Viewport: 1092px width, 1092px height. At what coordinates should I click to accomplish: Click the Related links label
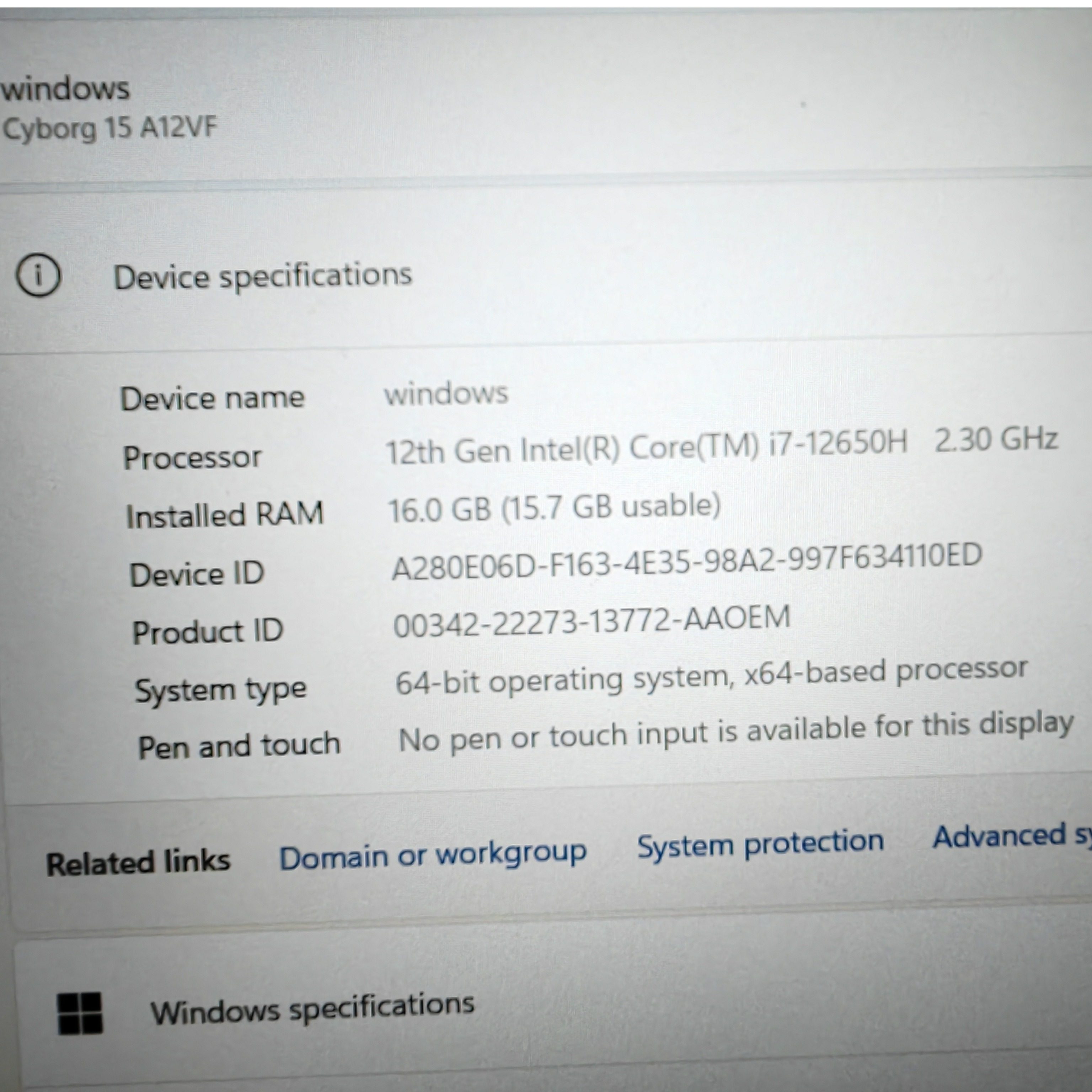[x=139, y=863]
